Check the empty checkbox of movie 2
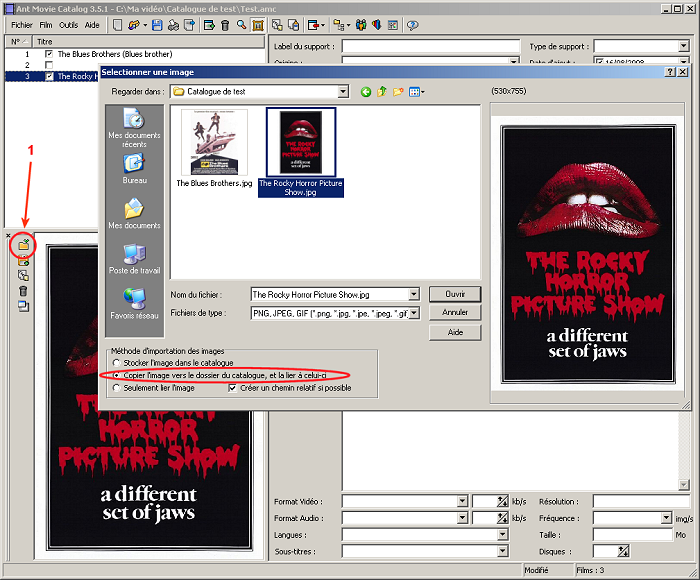 tap(49, 65)
